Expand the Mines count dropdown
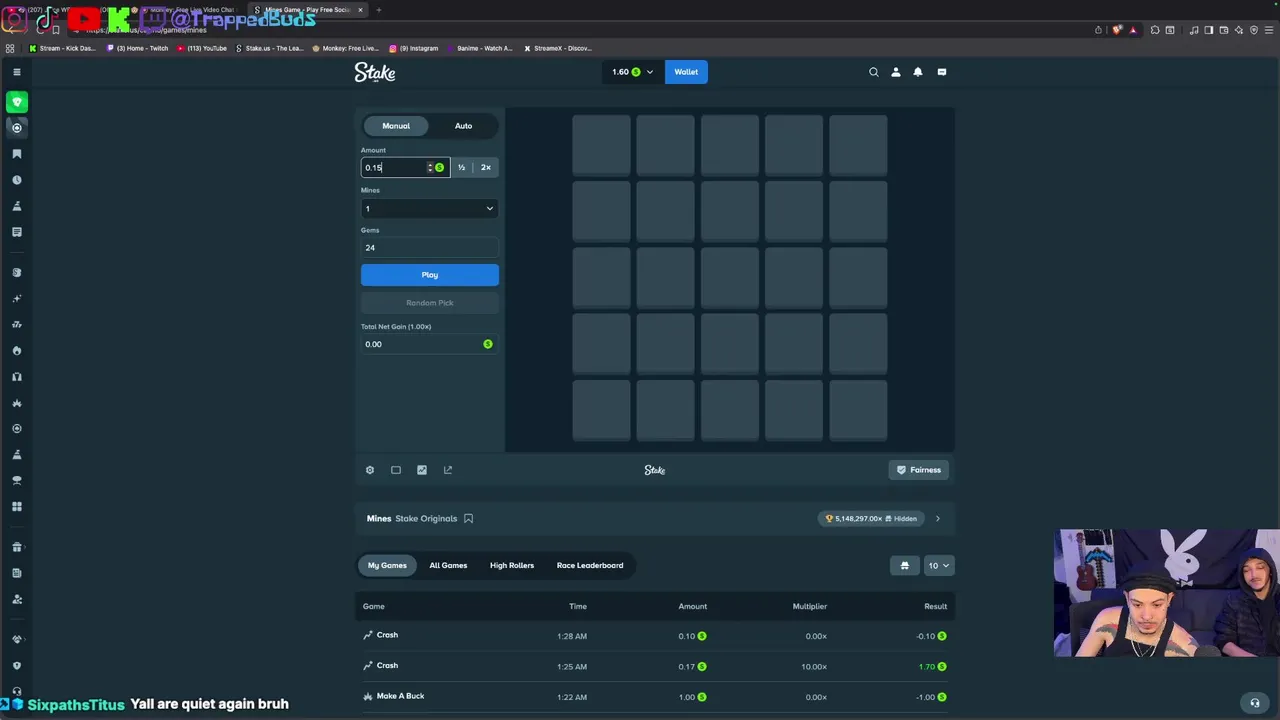This screenshot has width=1280, height=720. point(429,208)
